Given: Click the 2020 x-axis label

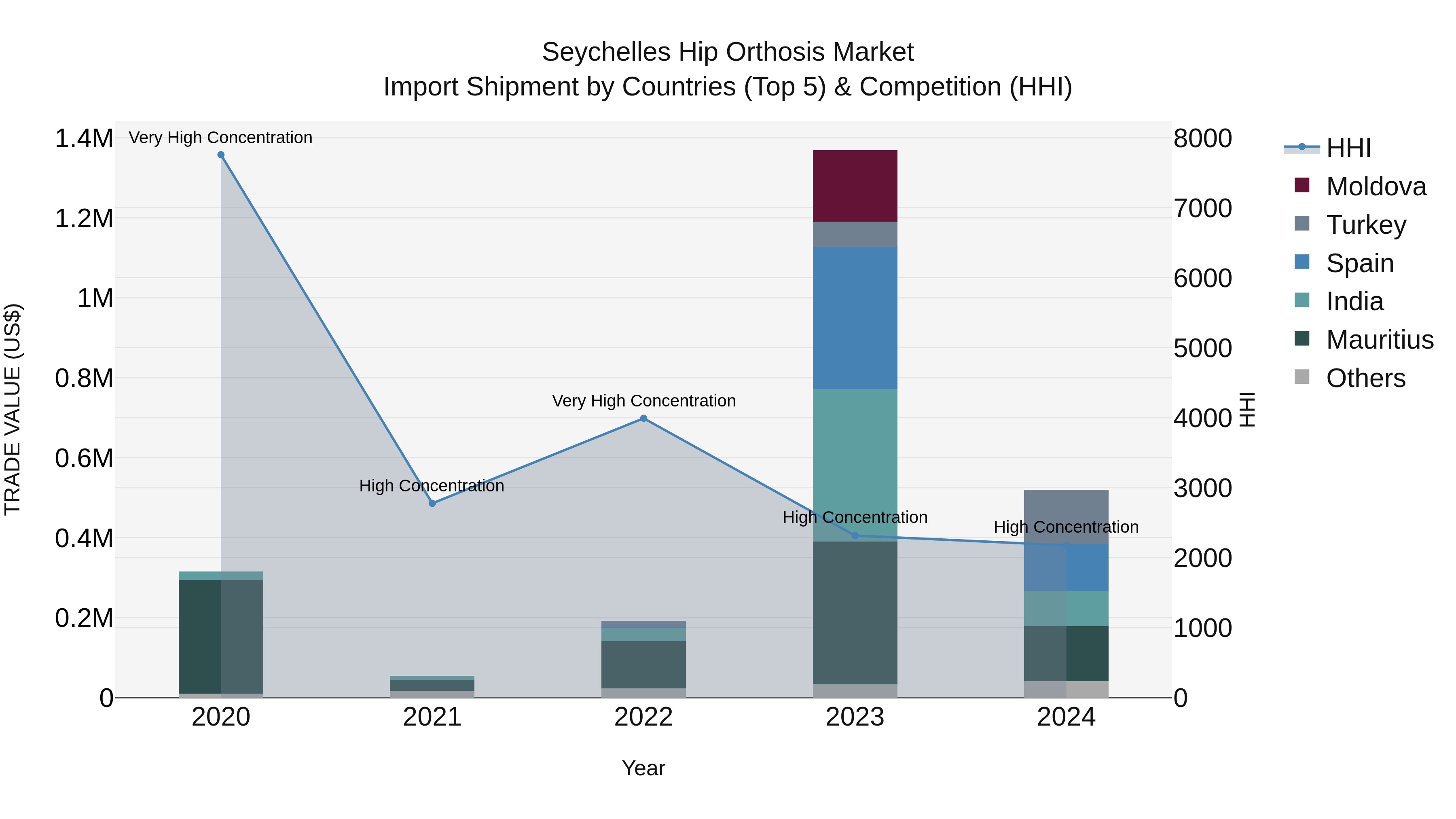Looking at the screenshot, I should click(x=221, y=717).
